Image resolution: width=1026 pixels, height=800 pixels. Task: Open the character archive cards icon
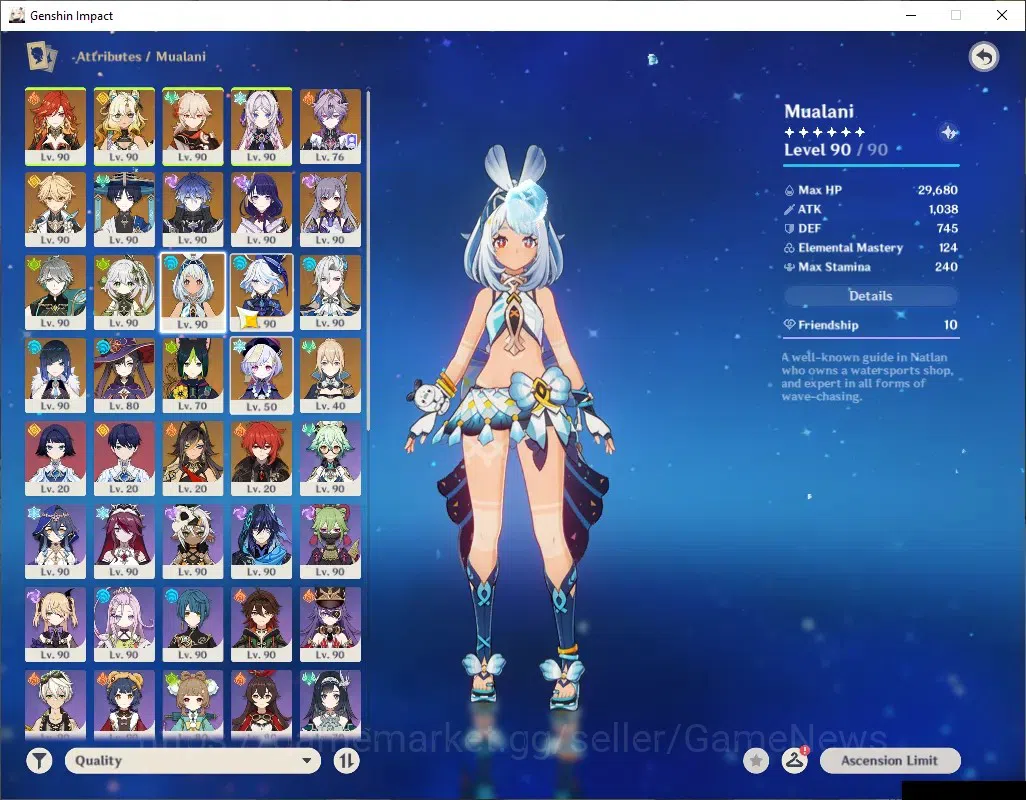[x=42, y=56]
